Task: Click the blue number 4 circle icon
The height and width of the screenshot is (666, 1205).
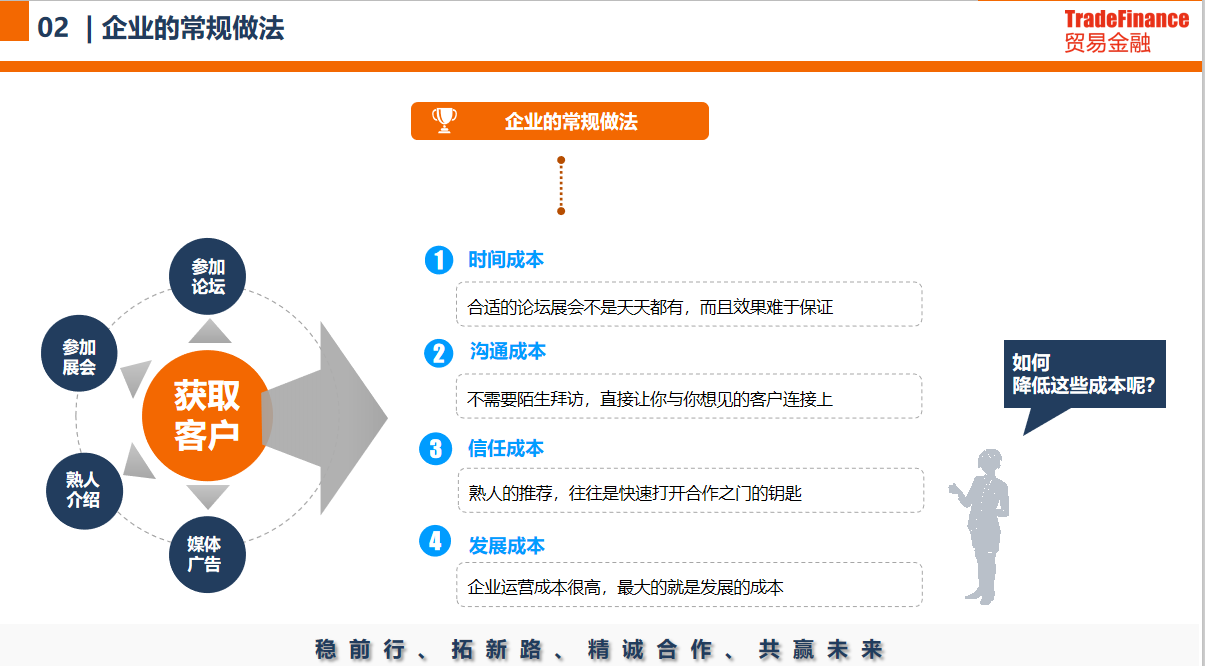Action: click(x=434, y=542)
